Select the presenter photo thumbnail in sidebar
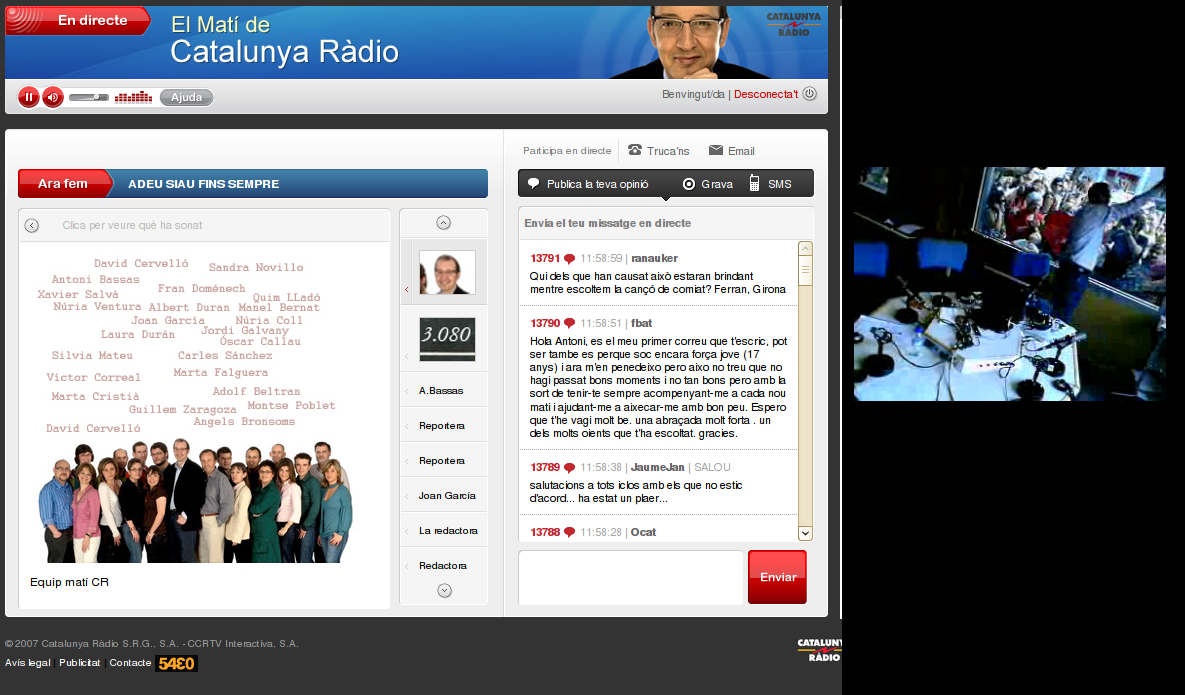 447,273
